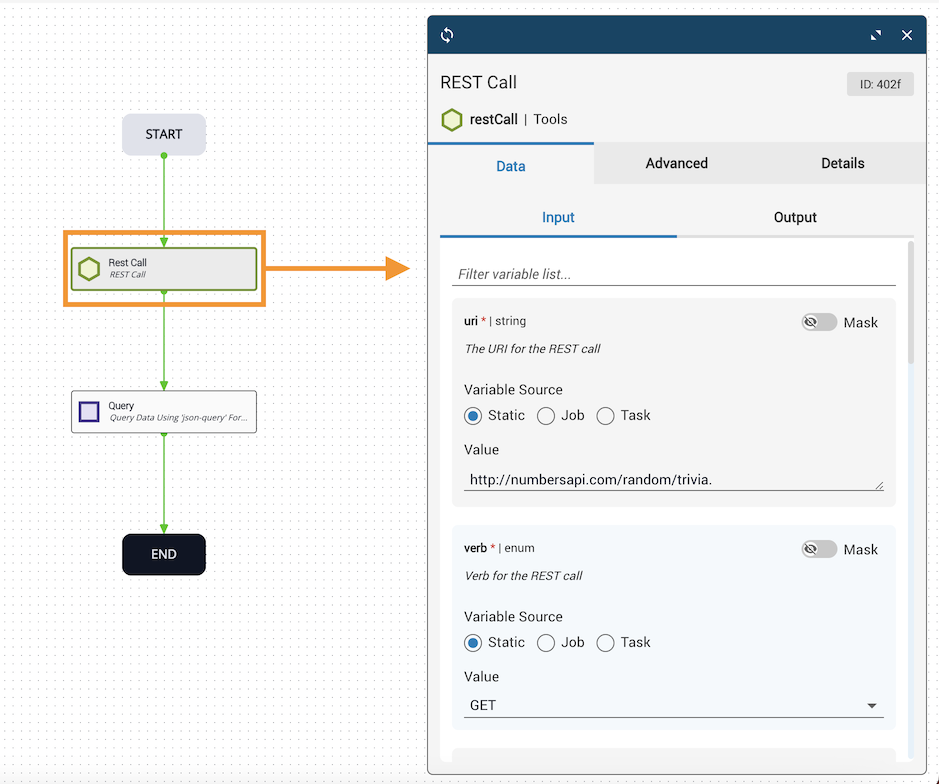Open the GET verb value dropdown
Screen dimensions: 939x784
(x=674, y=705)
